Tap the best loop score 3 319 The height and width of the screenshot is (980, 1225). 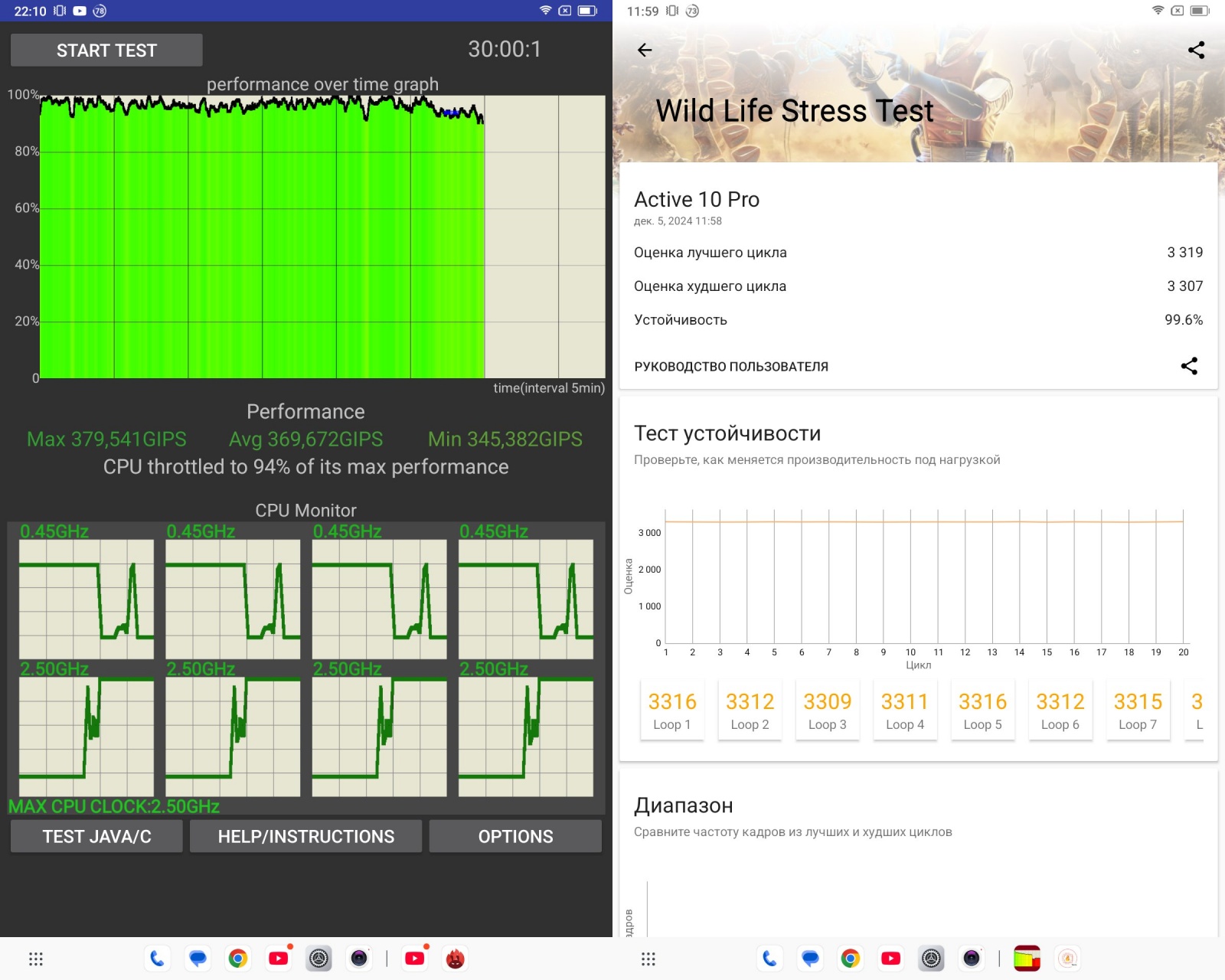(x=1184, y=253)
